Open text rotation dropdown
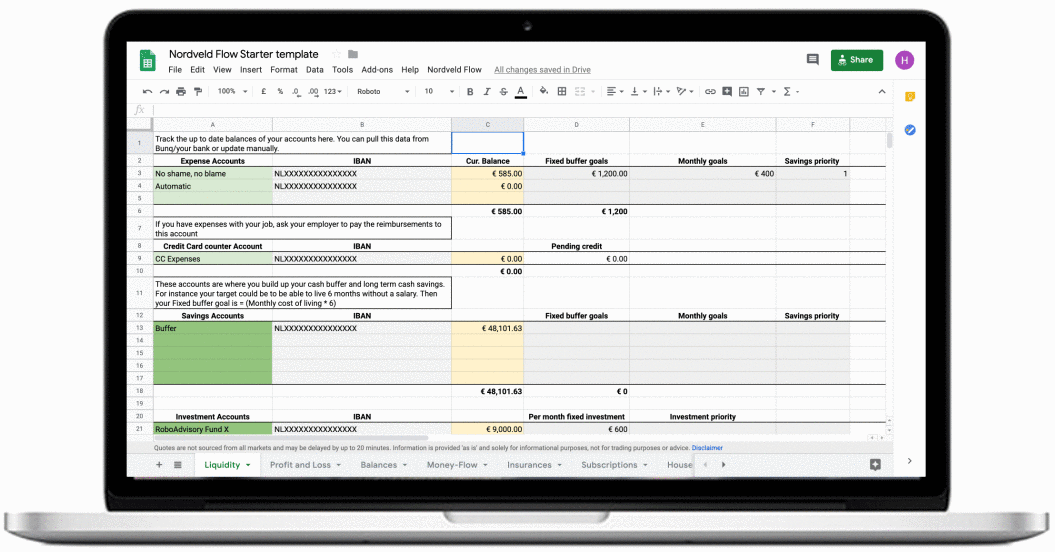 tap(685, 92)
